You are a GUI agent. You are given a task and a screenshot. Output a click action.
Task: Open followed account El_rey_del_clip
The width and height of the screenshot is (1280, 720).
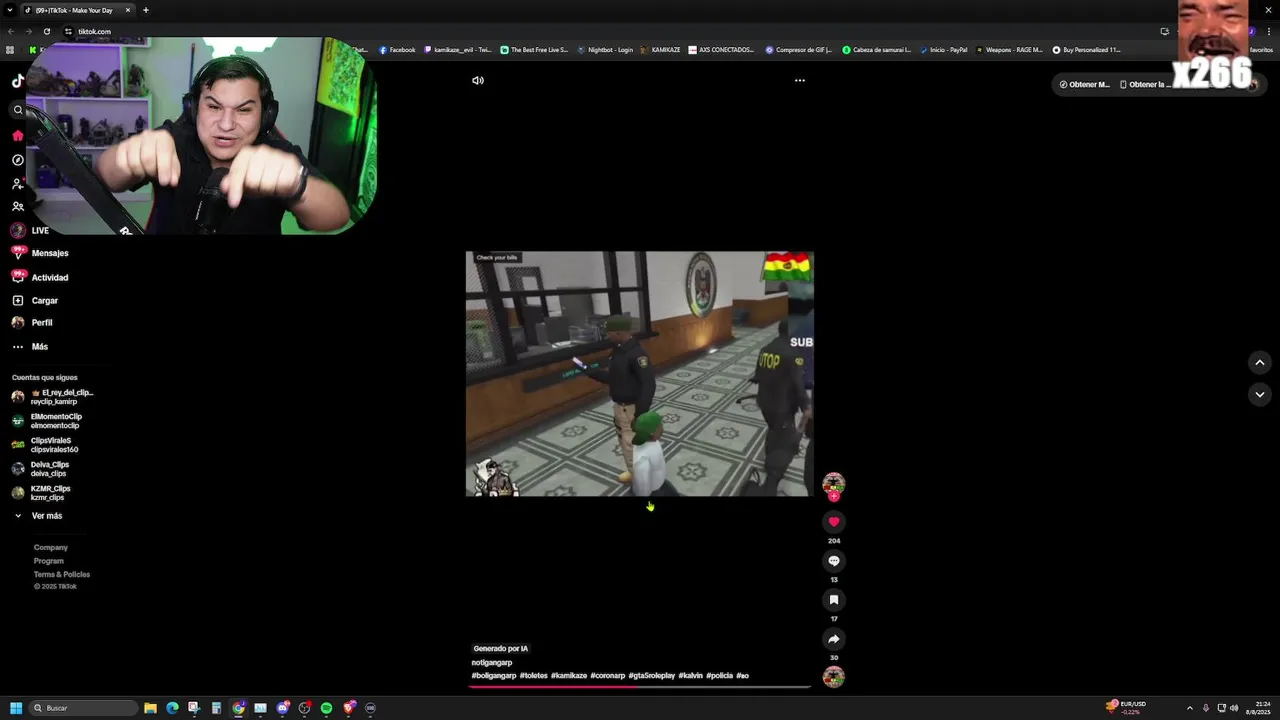pos(52,397)
